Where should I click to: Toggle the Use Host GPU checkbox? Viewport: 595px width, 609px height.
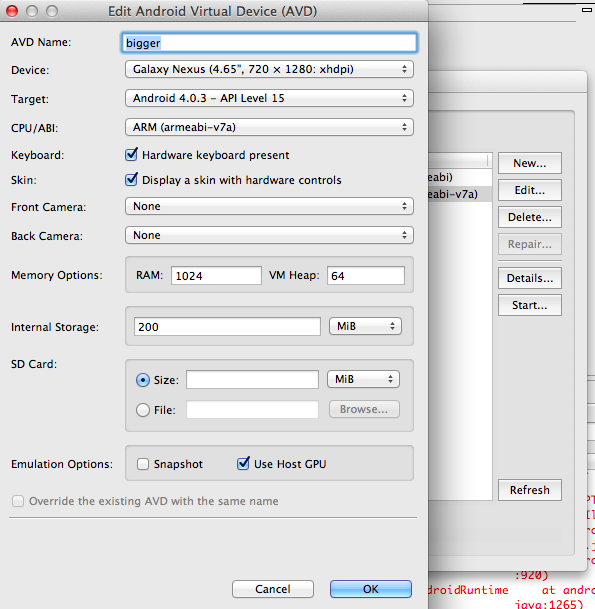(x=243, y=463)
